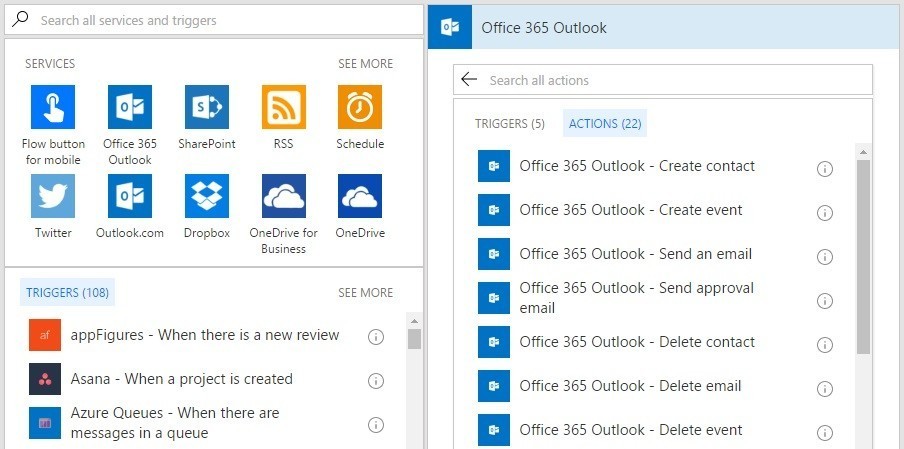Image resolution: width=904 pixels, height=449 pixels.
Task: Select the Twitter service
Action: point(52,196)
